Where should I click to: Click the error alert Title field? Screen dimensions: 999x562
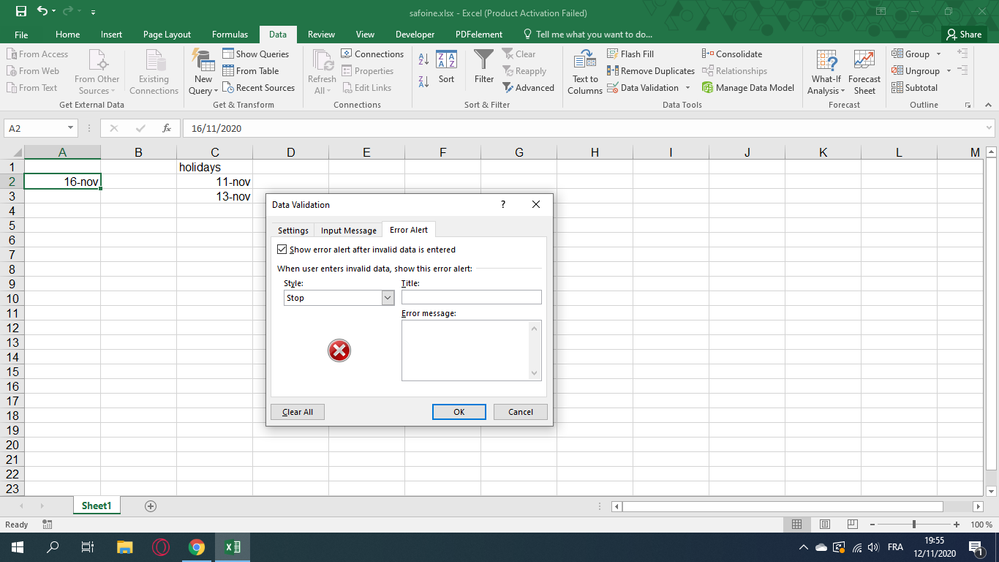coord(471,298)
